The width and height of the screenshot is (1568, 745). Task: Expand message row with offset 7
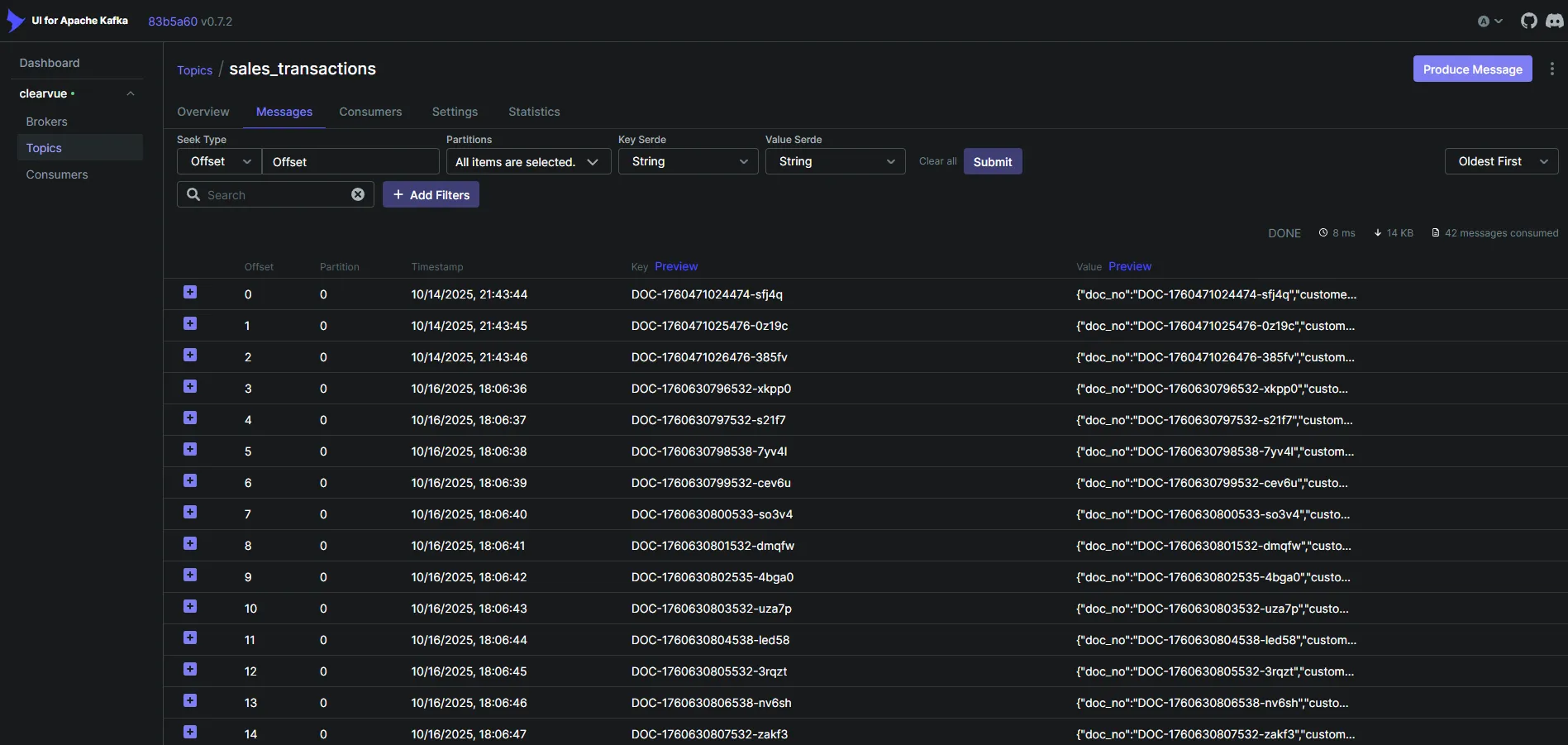[x=190, y=512]
